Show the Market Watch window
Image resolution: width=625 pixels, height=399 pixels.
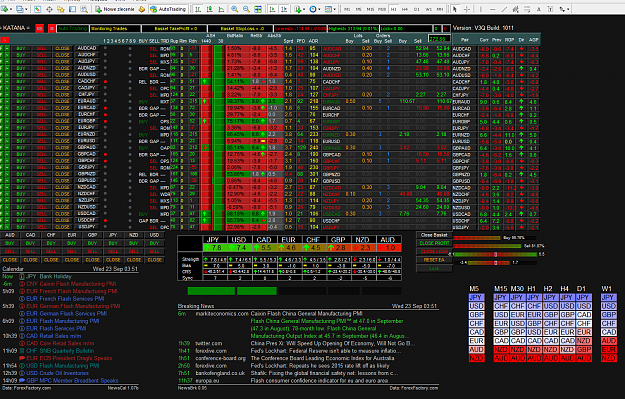pos(37,9)
